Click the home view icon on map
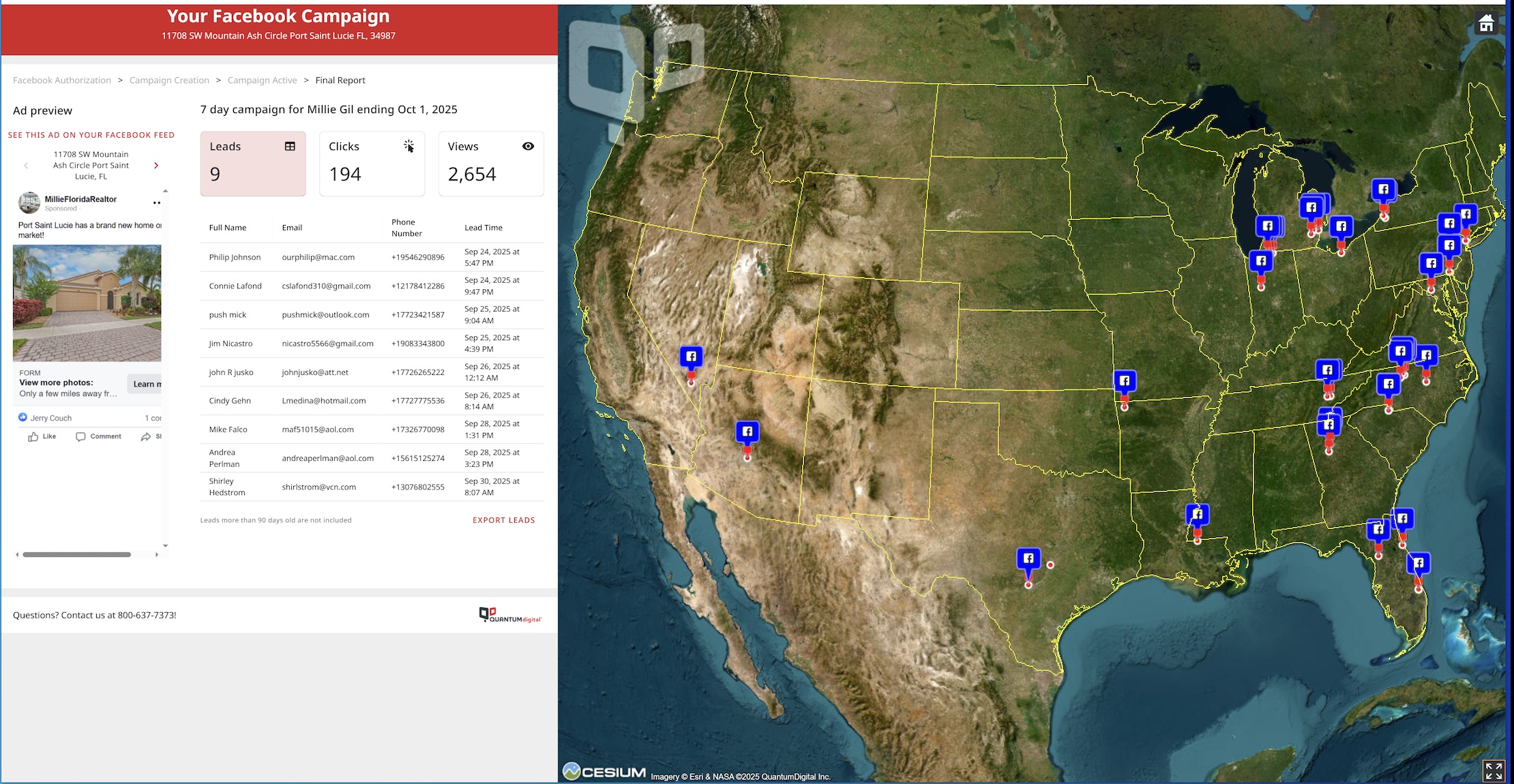 [1486, 23]
